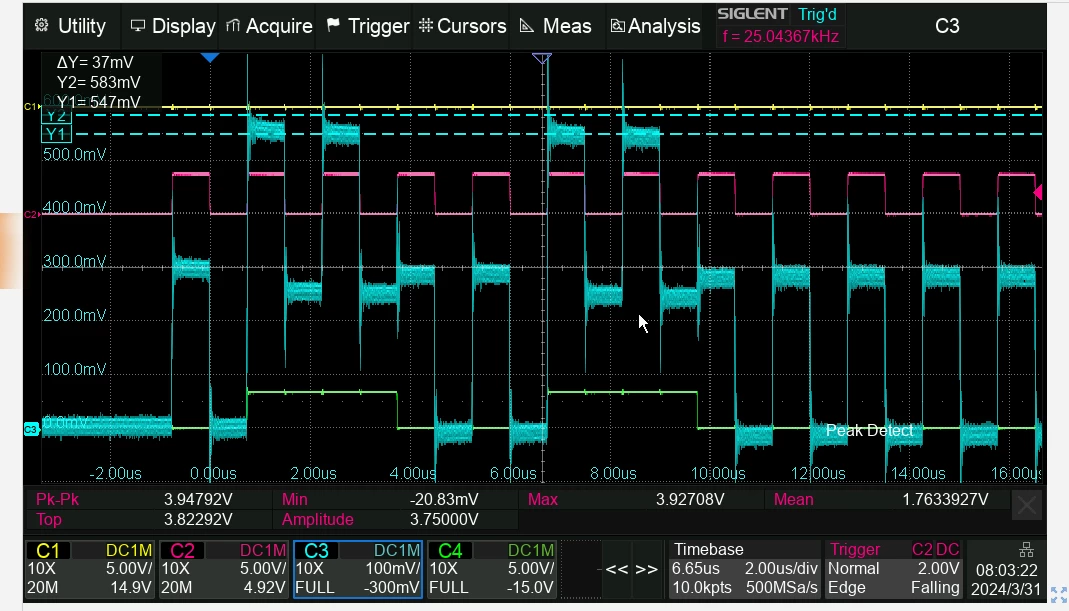
Task: Toggle channel C4 box
Action: [x=492, y=569]
